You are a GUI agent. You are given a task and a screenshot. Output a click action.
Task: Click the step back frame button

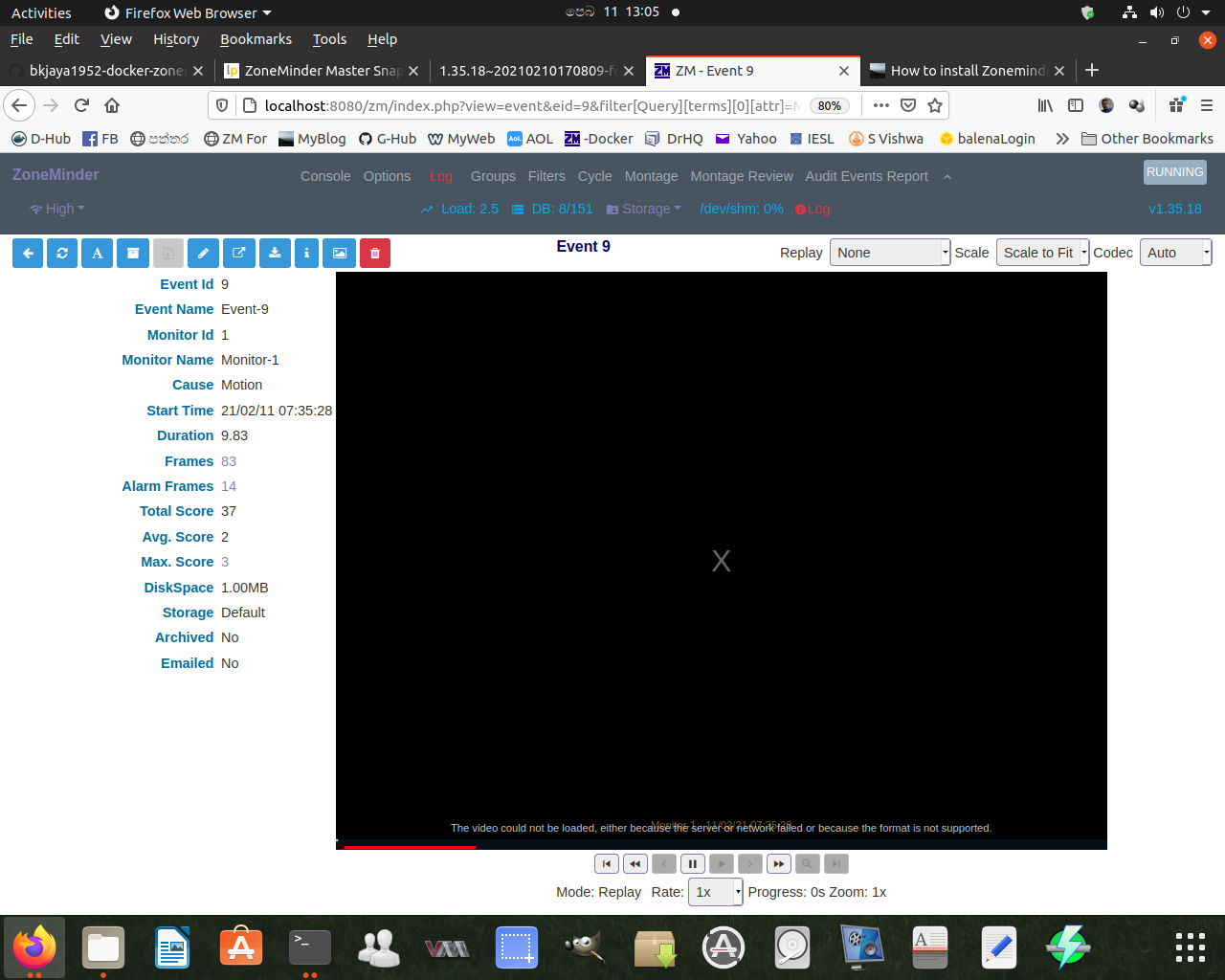[664, 863]
